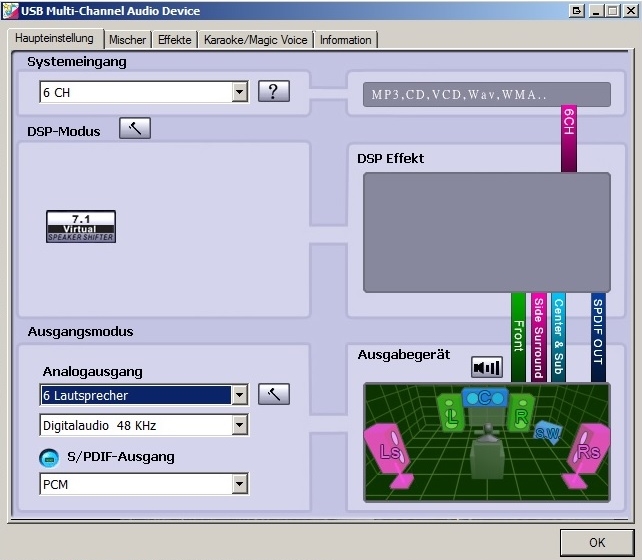Toggle the 7.1 Virtual Speaker Shifter
642x560 pixels.
point(81,226)
